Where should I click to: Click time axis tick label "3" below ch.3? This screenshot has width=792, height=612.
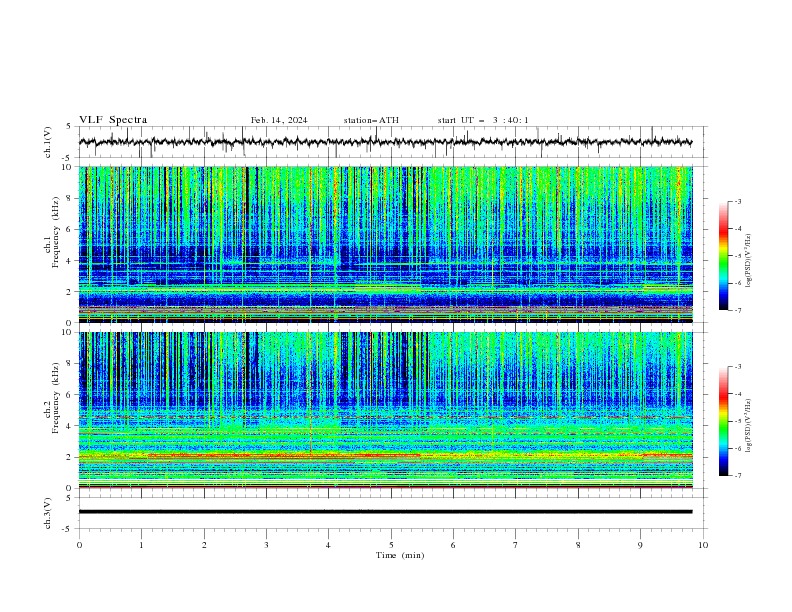266,545
